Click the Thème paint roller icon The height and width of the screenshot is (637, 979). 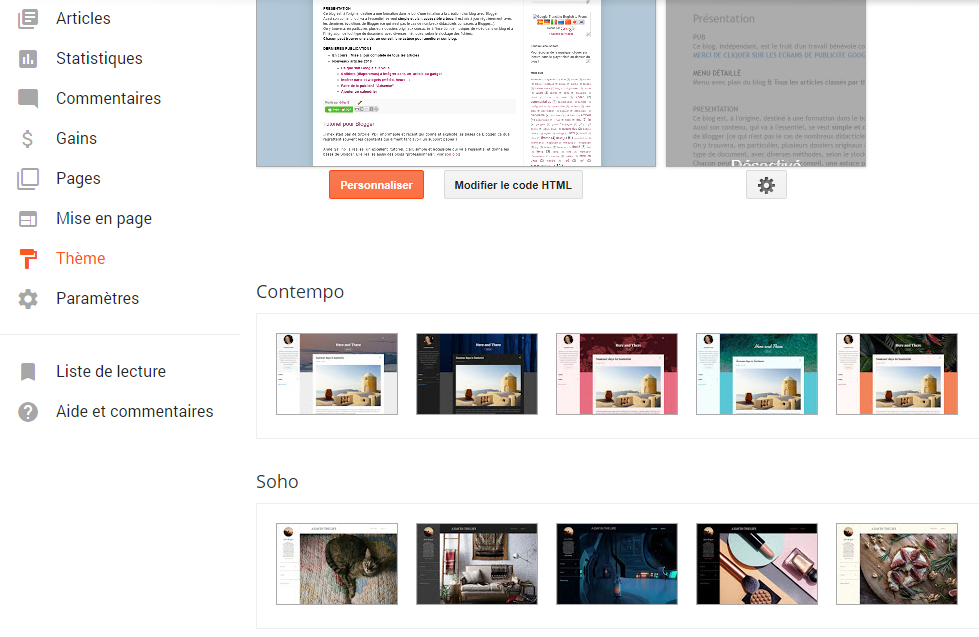click(x=27, y=258)
